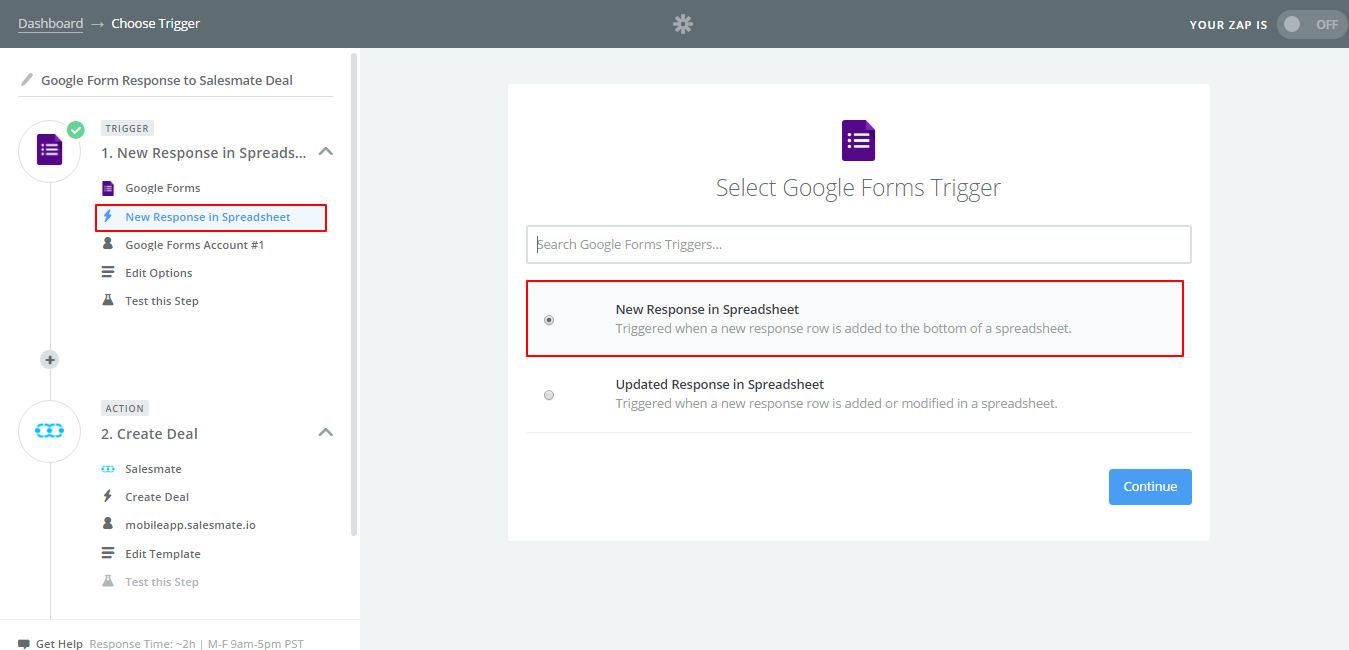Click lightning bolt icon beside New Response in Spreadsheet
This screenshot has width=1349, height=650.
(x=108, y=216)
